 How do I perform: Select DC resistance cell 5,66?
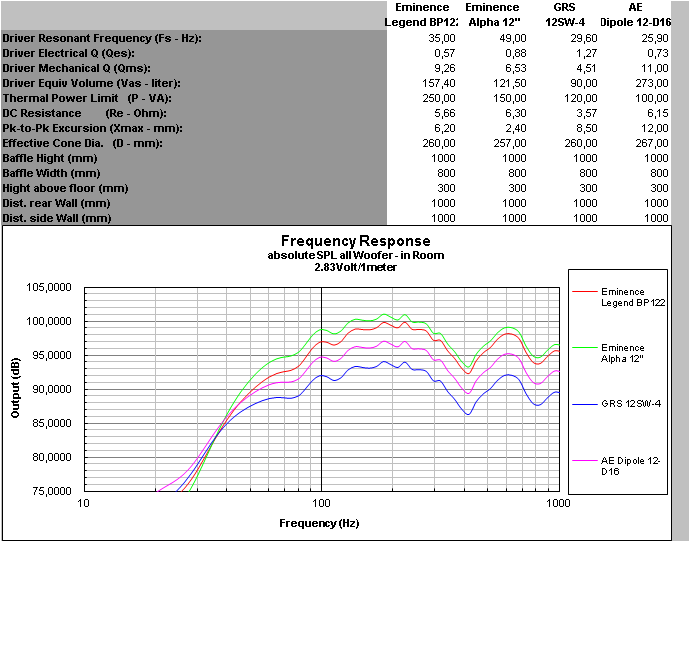(444, 113)
